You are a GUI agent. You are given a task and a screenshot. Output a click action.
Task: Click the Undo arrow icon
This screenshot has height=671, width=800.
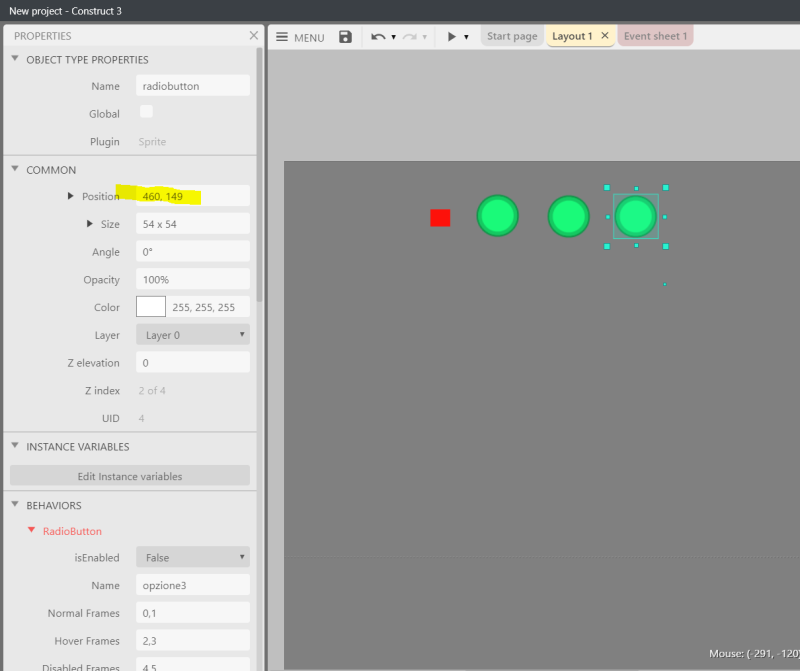[378, 37]
